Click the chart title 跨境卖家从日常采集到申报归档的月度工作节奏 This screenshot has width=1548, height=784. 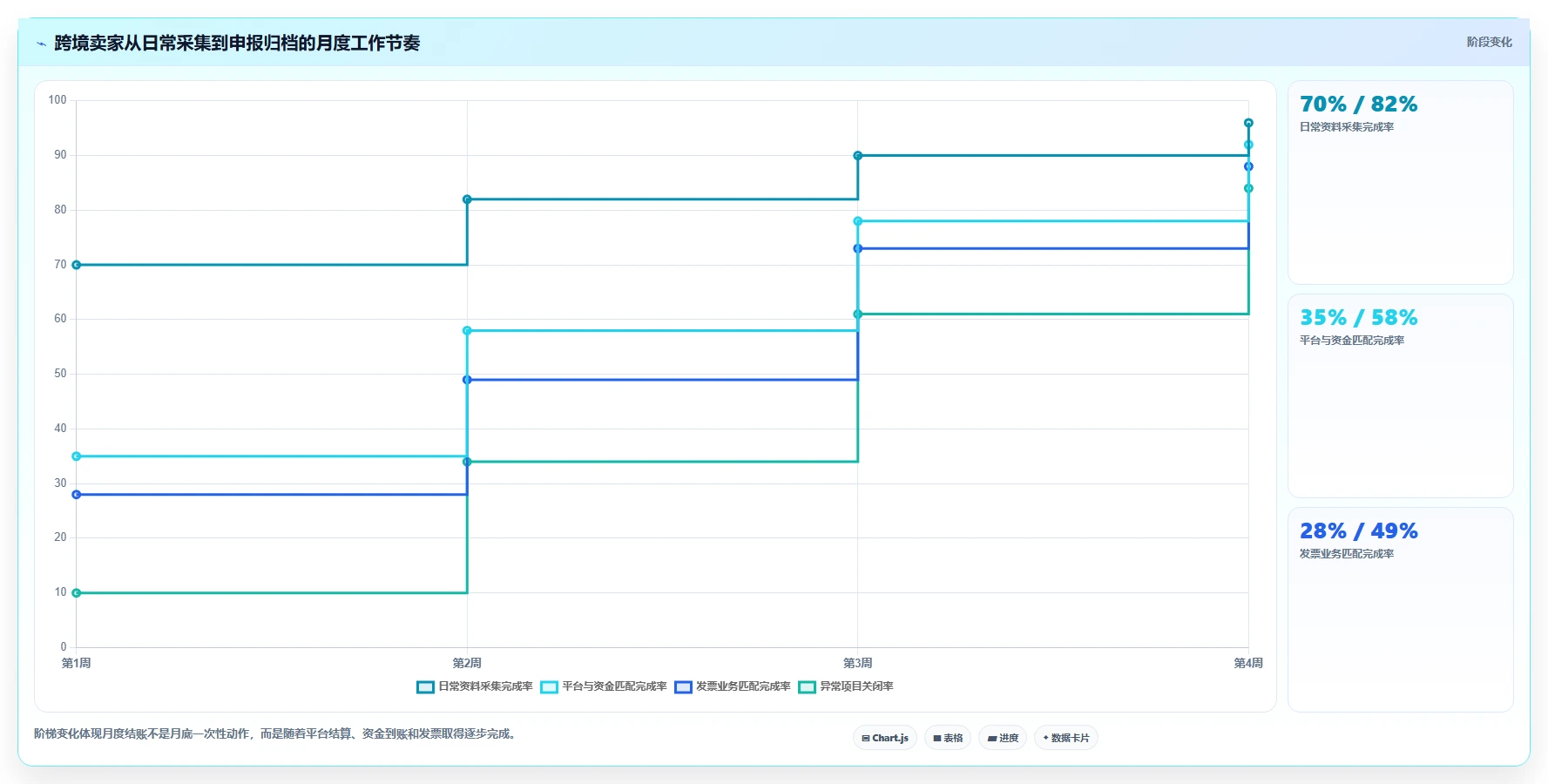[237, 43]
